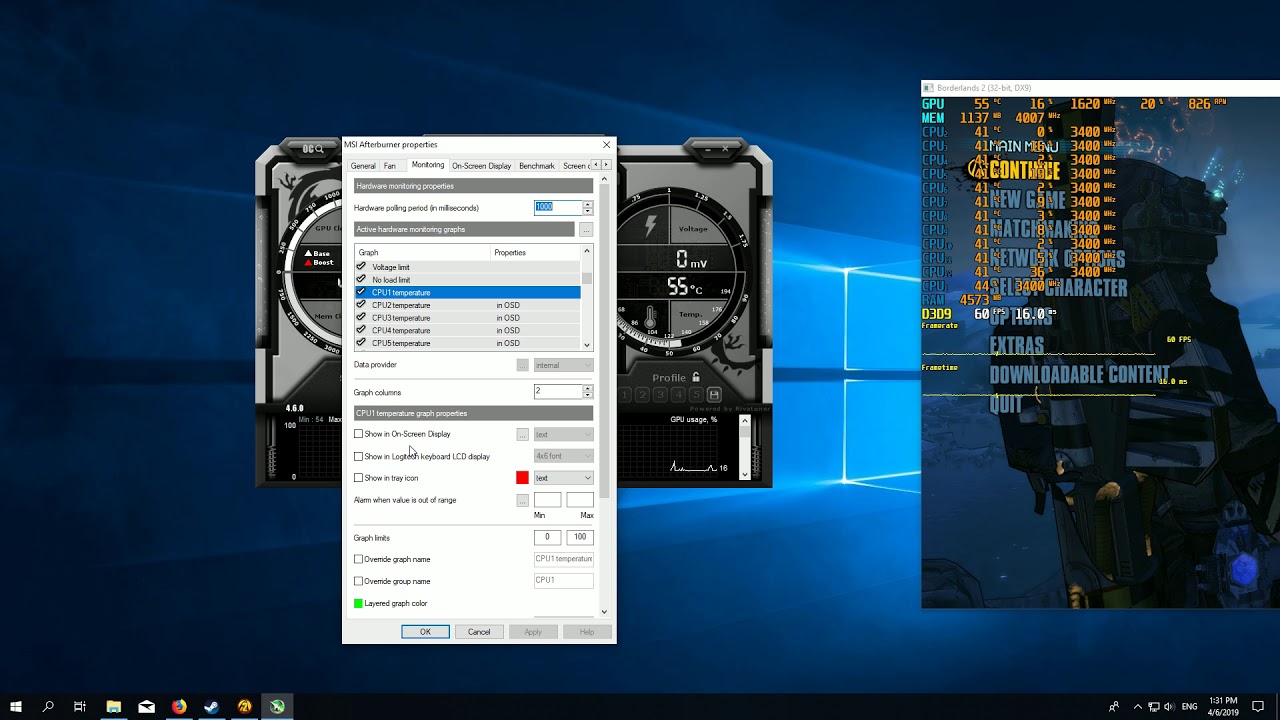This screenshot has height=720, width=1280.
Task: Enable Show in tray icon checkbox
Action: coord(359,478)
